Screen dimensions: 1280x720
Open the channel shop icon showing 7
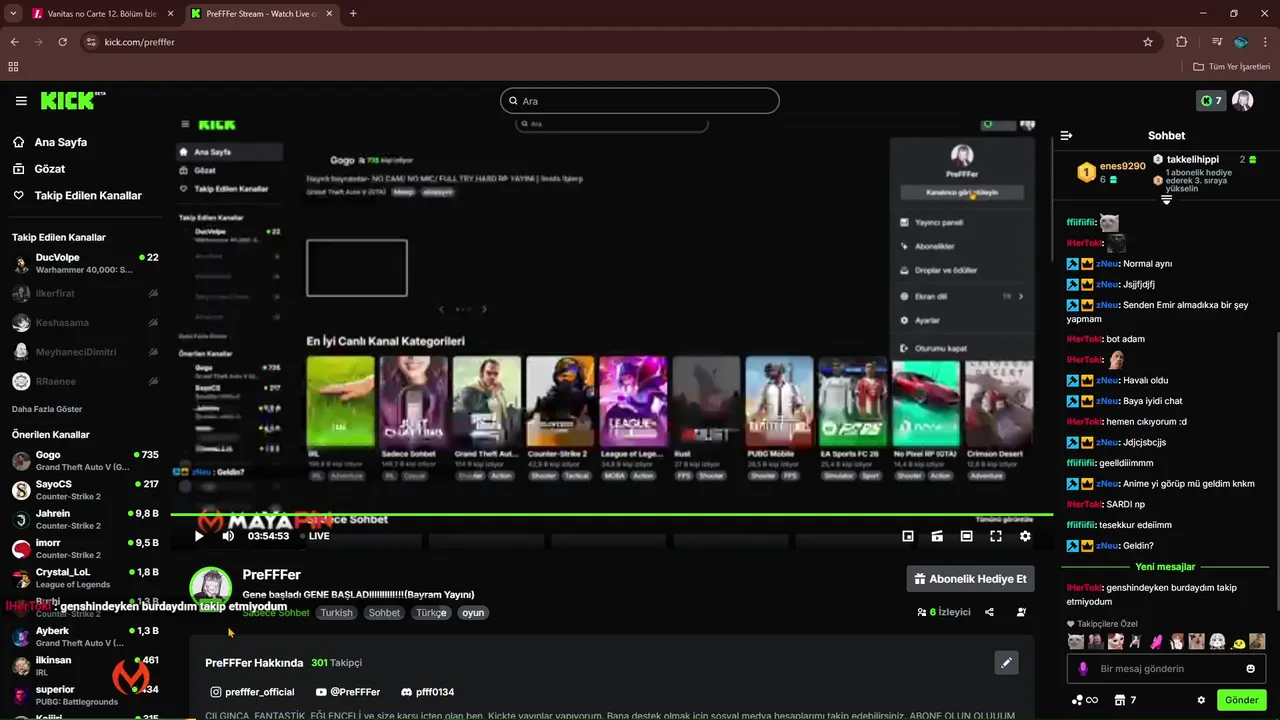click(x=1125, y=700)
